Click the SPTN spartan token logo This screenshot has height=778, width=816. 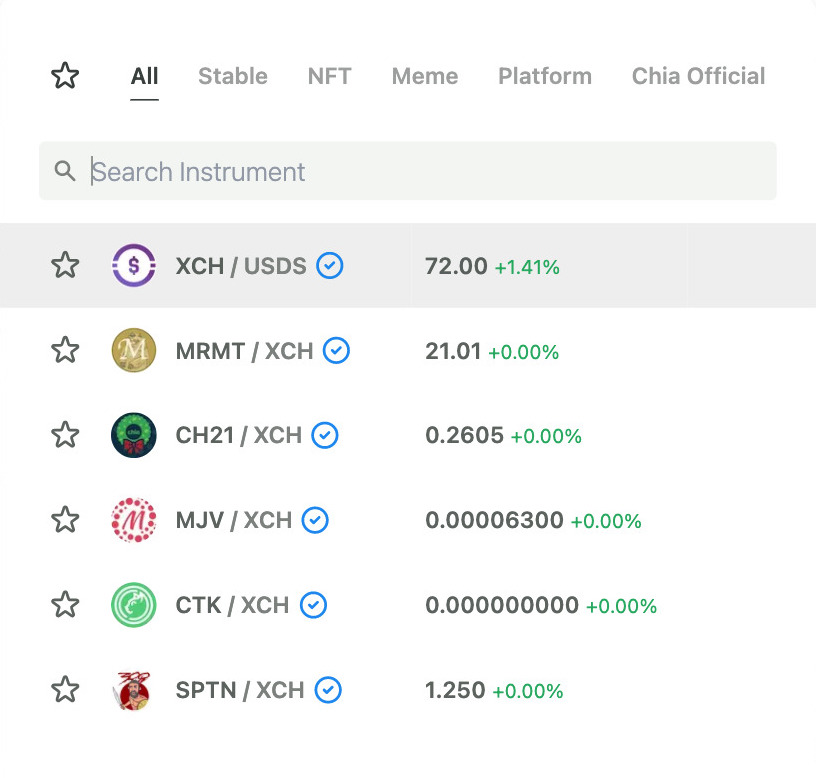(x=132, y=690)
